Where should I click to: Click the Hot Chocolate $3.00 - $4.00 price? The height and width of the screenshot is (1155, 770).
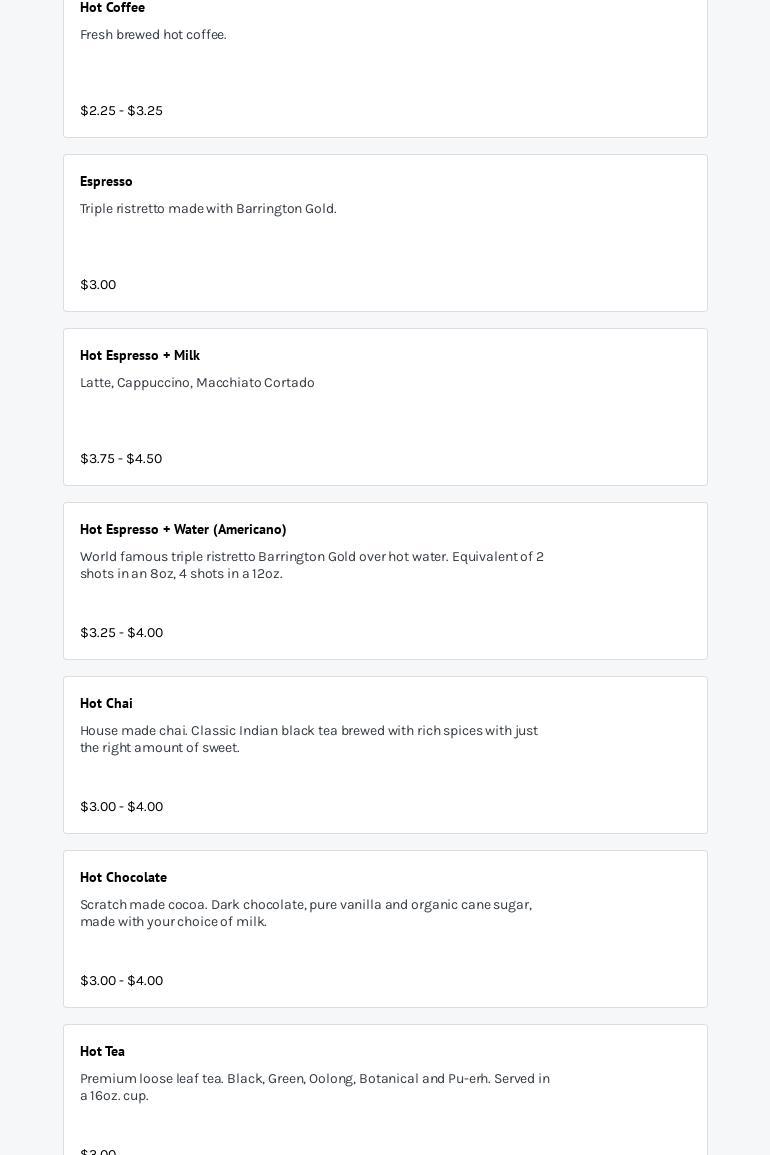[121, 981]
